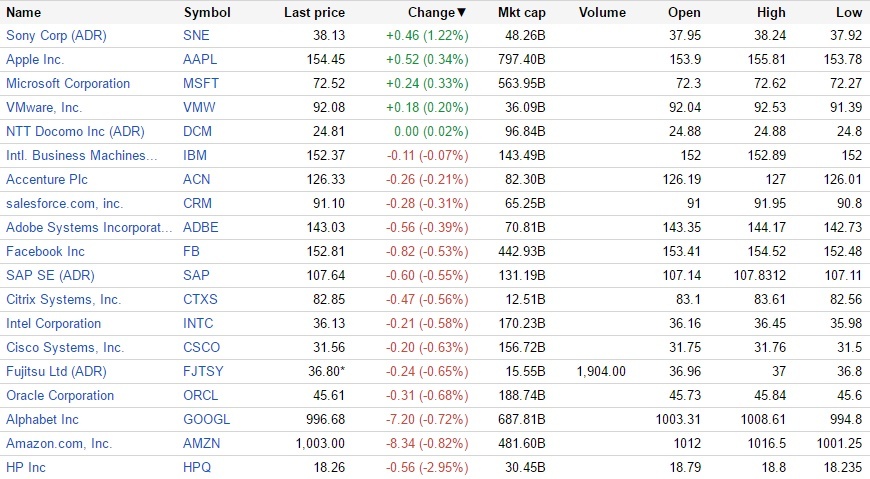
Task: Open the Intel Corporation link
Action: (x=53, y=324)
